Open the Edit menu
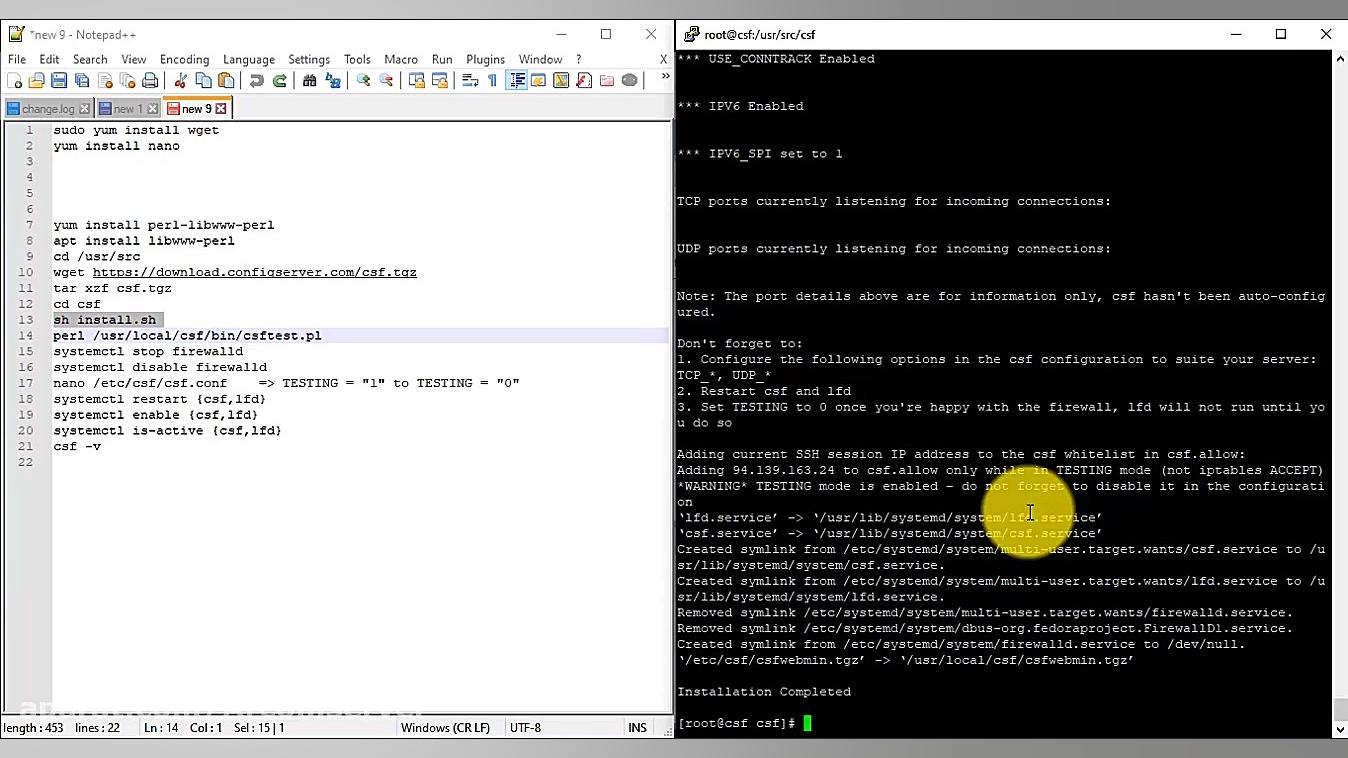The height and width of the screenshot is (758, 1348). [49, 60]
